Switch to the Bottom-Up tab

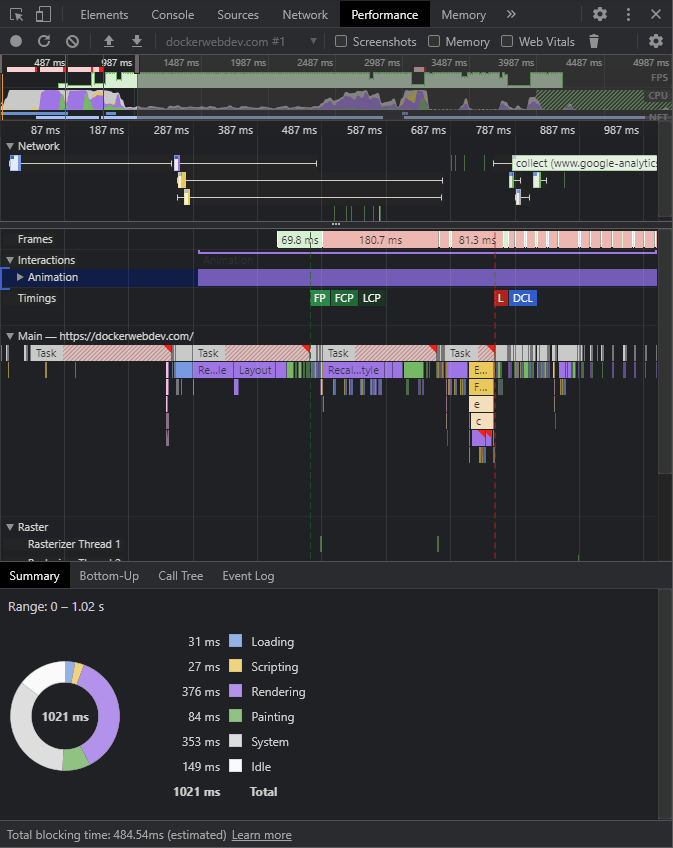(x=109, y=576)
